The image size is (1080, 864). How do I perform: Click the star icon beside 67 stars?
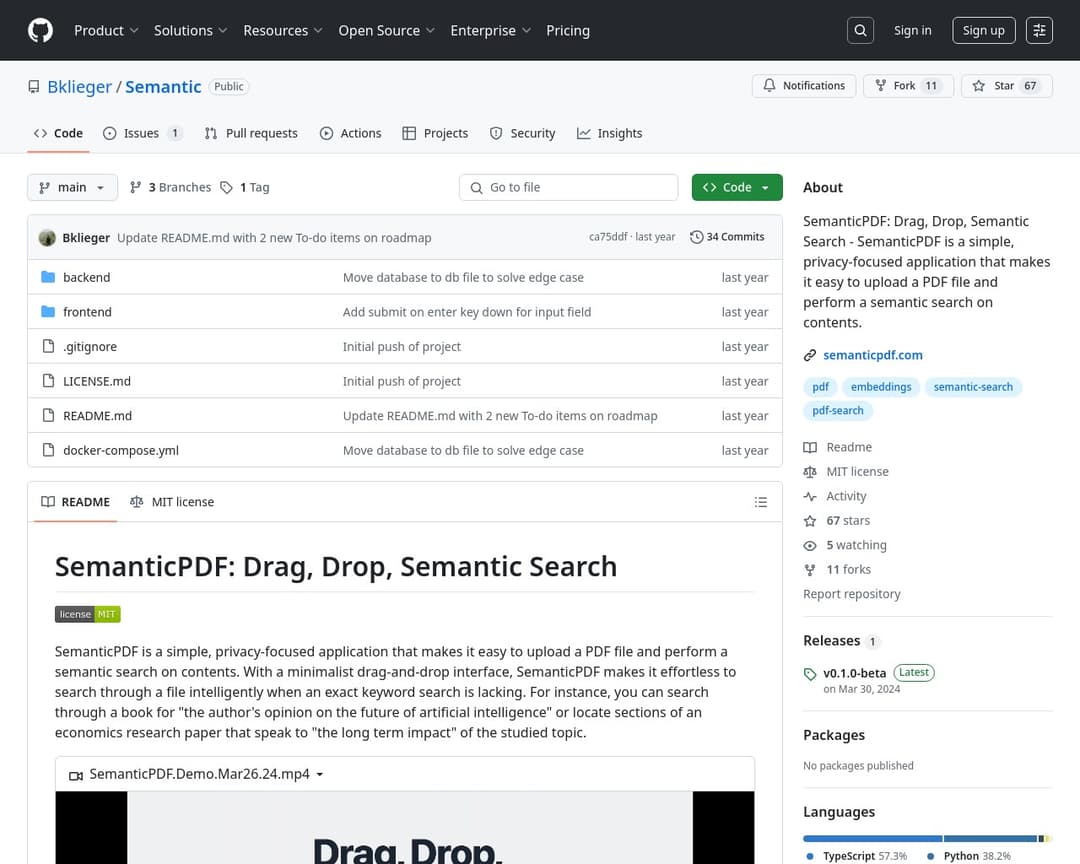coord(810,521)
